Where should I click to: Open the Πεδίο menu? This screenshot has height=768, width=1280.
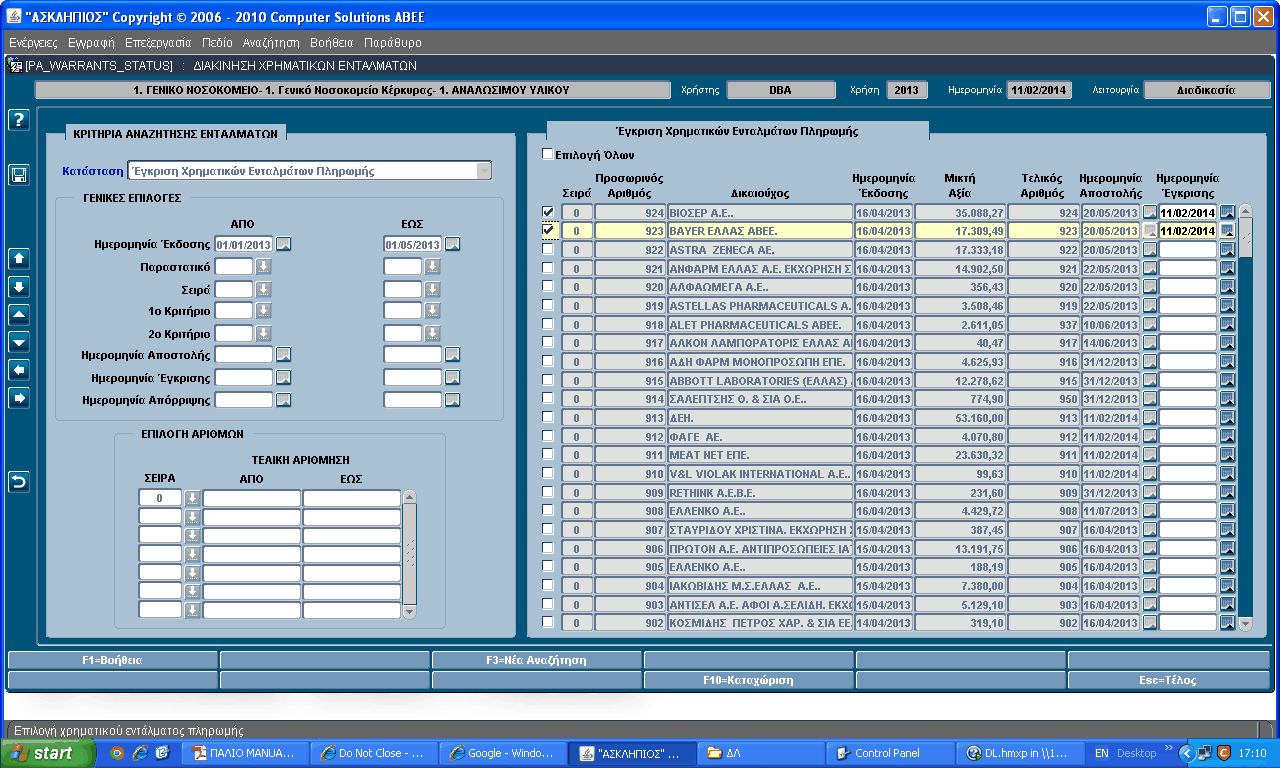(x=217, y=43)
